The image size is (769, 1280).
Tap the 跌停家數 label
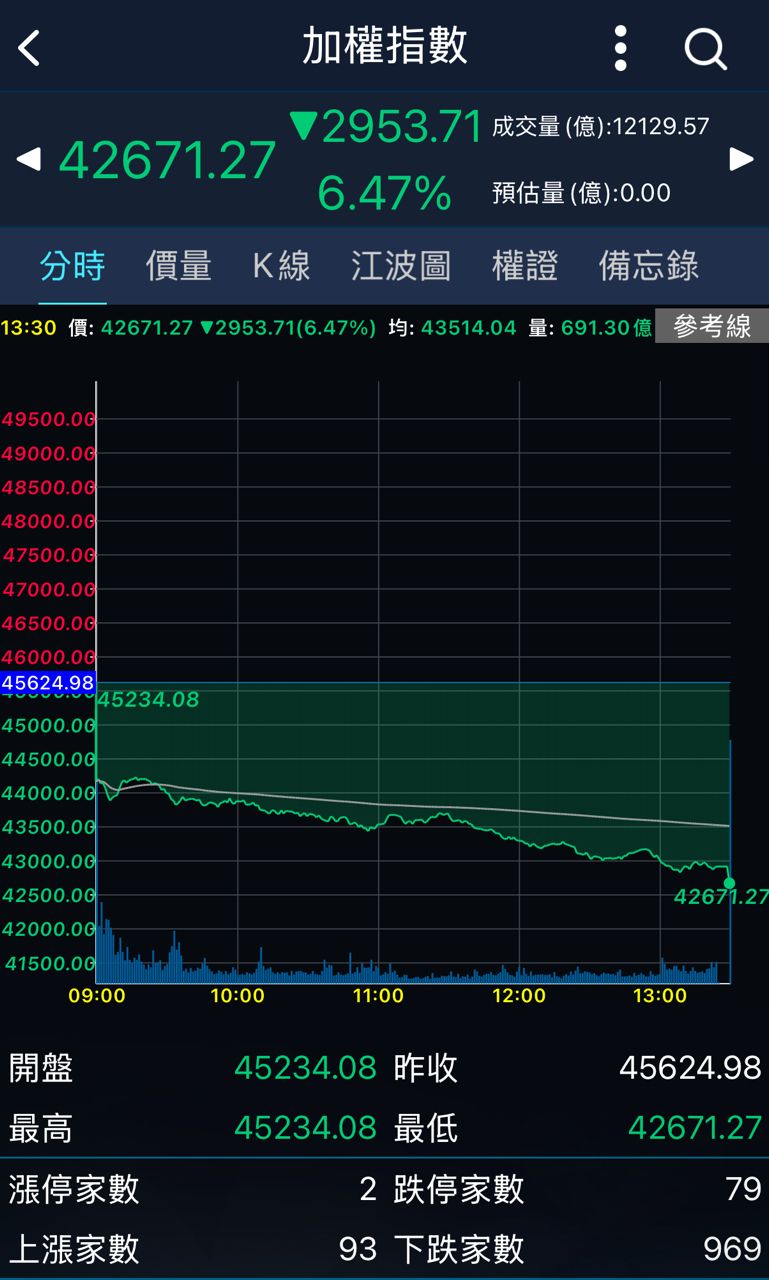tap(459, 1189)
